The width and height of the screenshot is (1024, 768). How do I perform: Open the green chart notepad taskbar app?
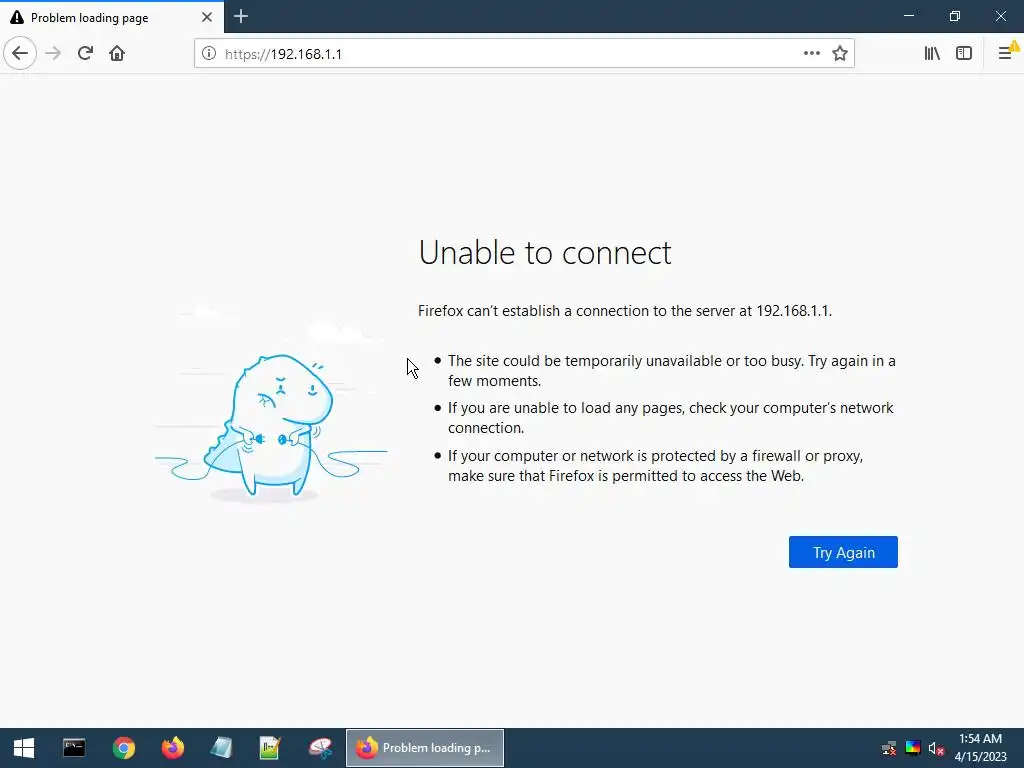point(270,748)
